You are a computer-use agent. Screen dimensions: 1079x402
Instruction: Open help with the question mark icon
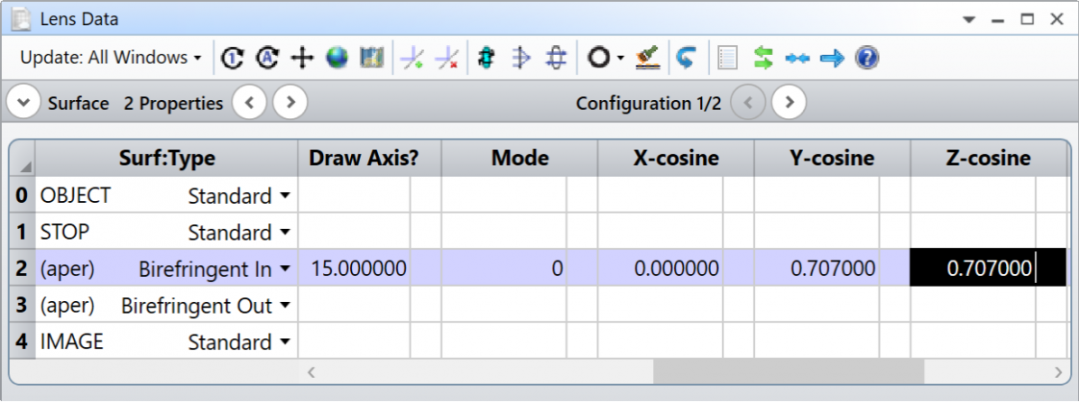[867, 58]
